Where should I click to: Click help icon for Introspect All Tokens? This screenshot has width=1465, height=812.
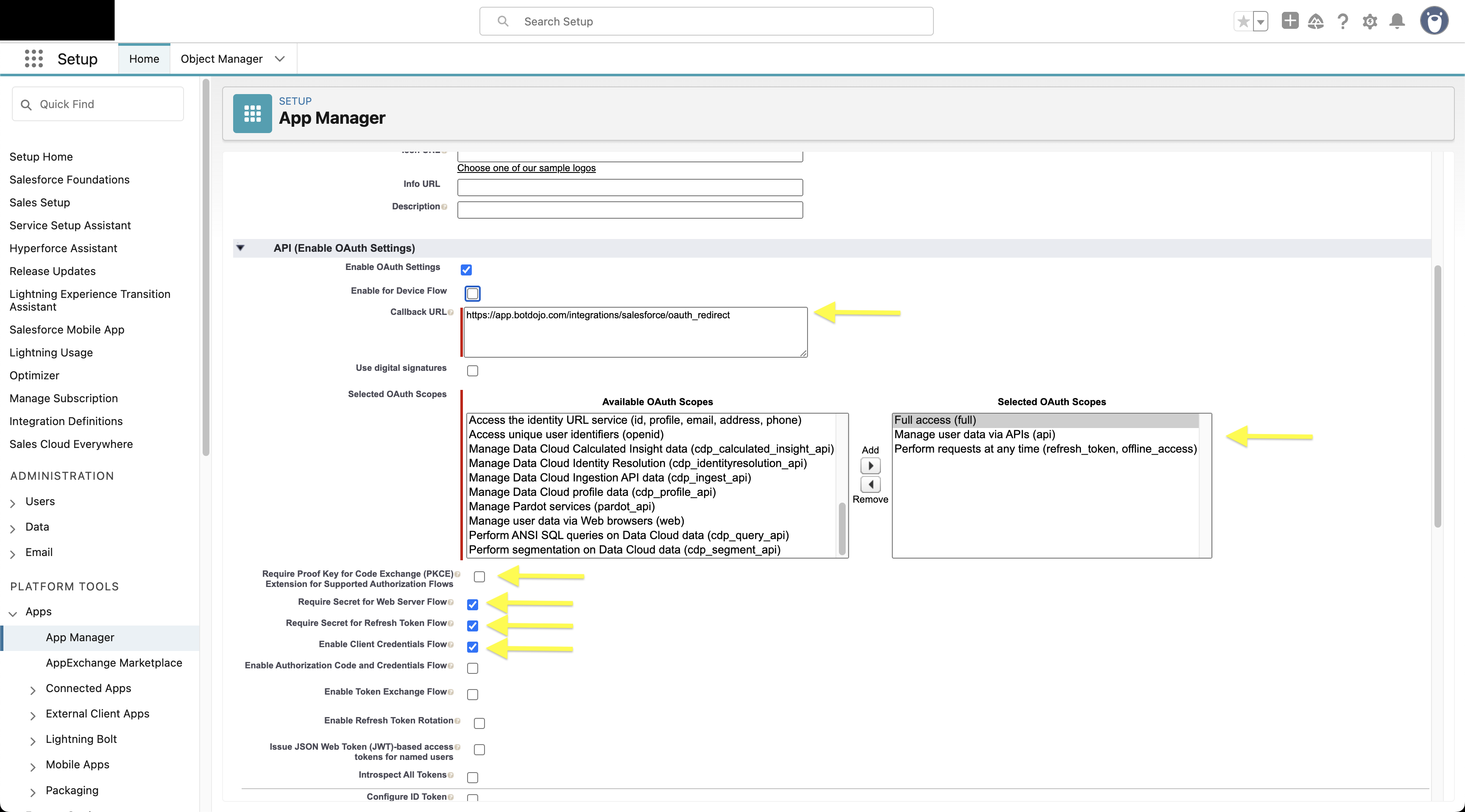pos(451,775)
